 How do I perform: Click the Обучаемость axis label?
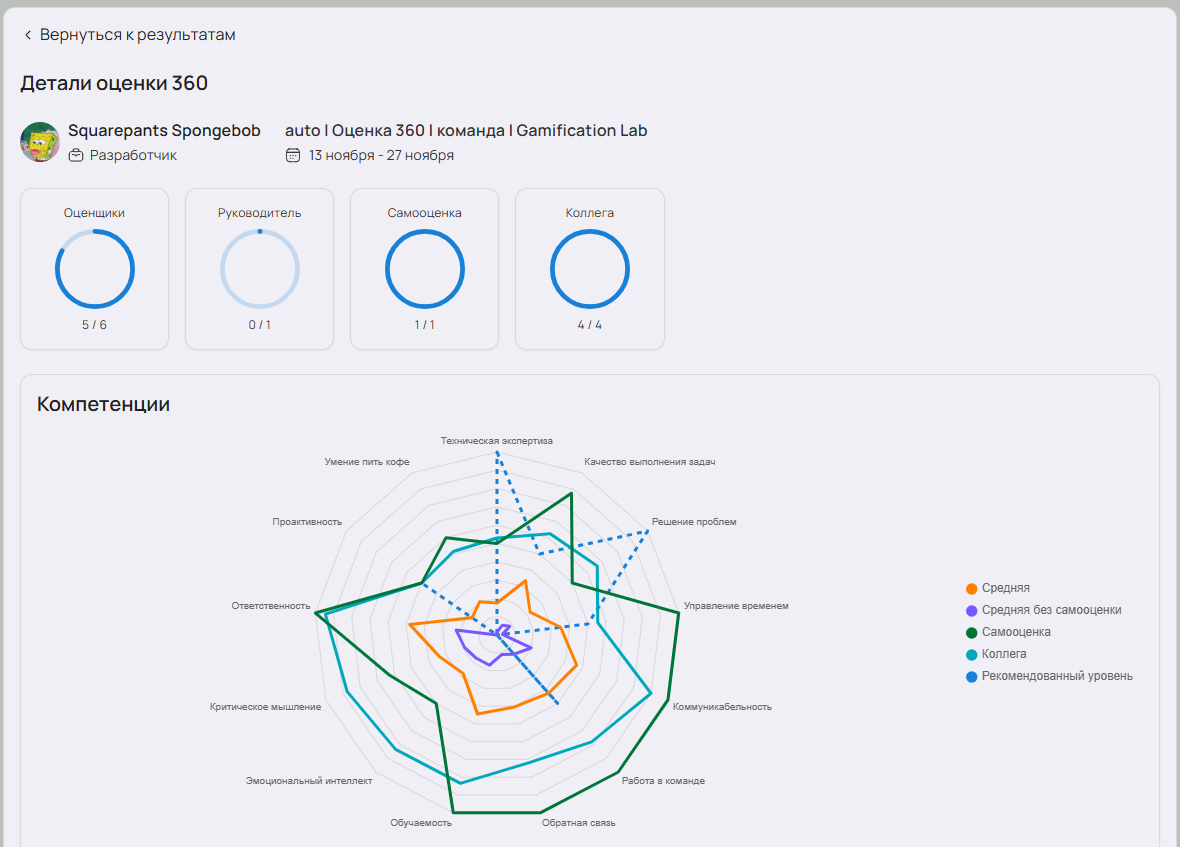click(x=421, y=823)
